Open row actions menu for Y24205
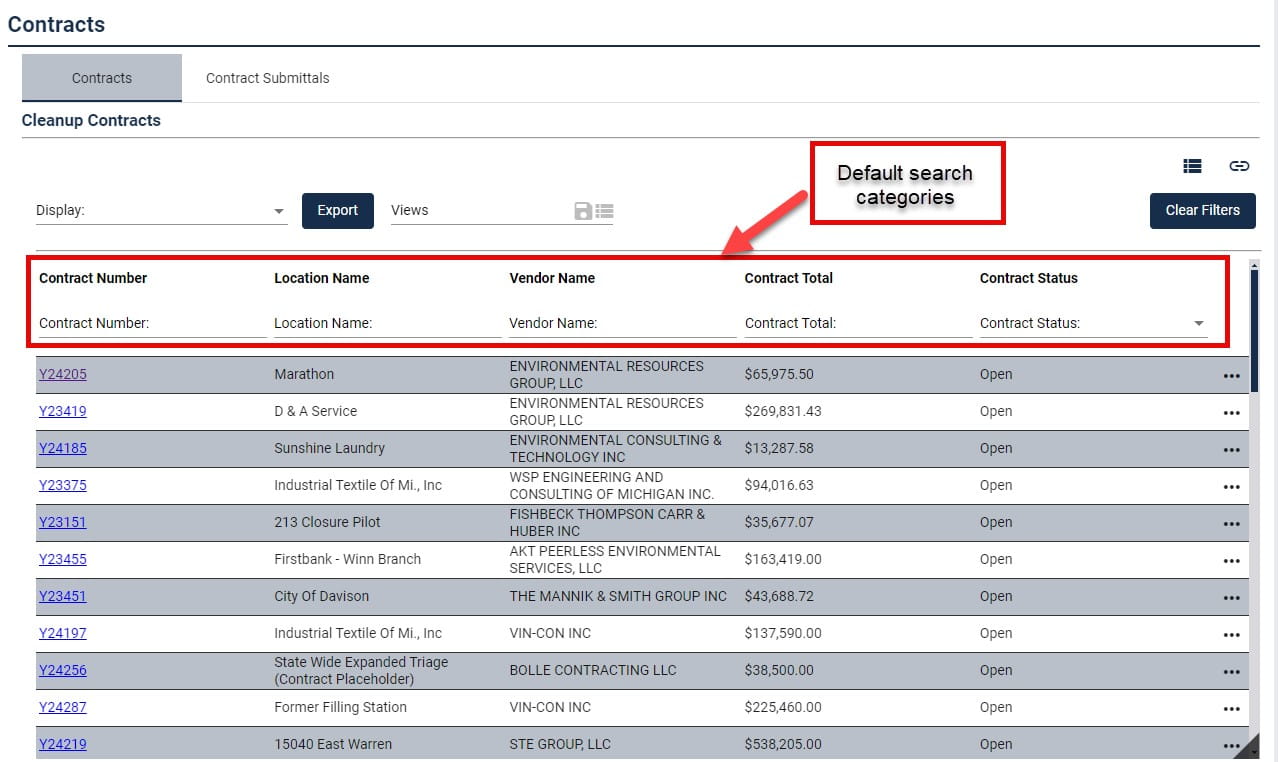The image size is (1278, 762). tap(1231, 376)
